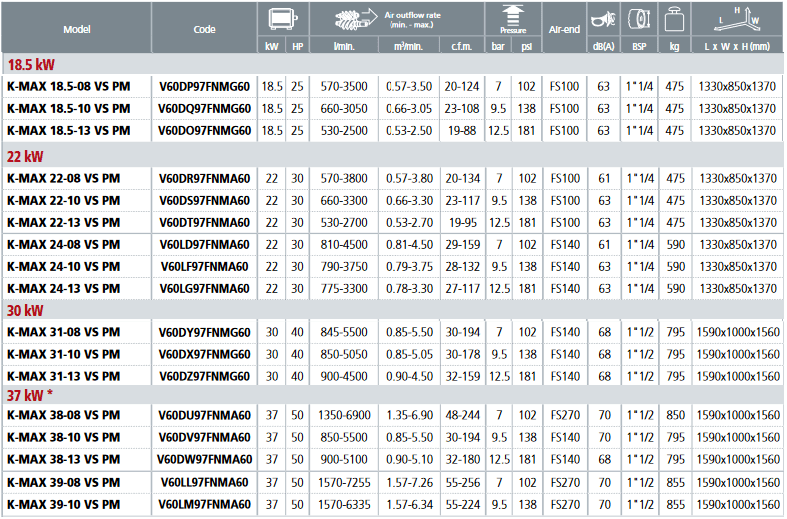Click the BSP pipe connection icon
Viewport: 787px width, 519px height.
point(639,19)
